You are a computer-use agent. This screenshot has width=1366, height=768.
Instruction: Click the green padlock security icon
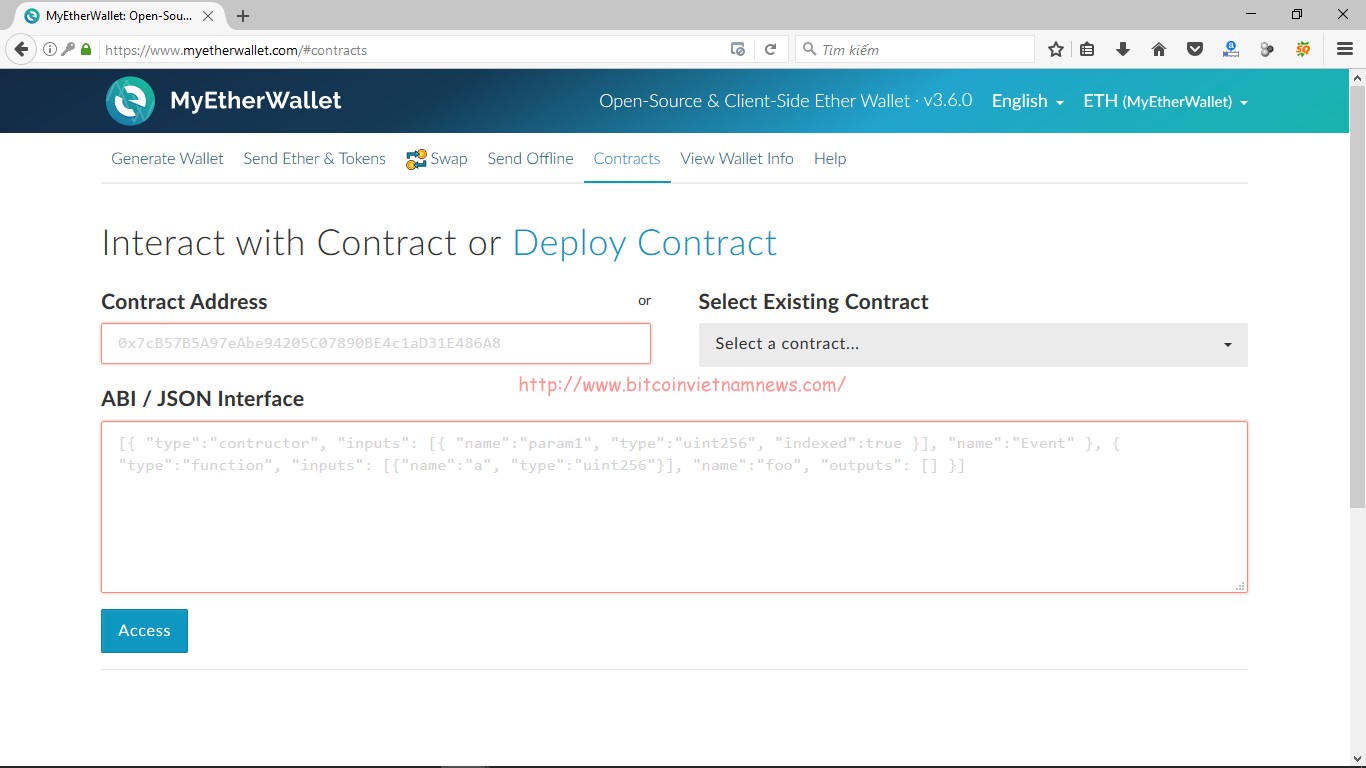[86, 49]
